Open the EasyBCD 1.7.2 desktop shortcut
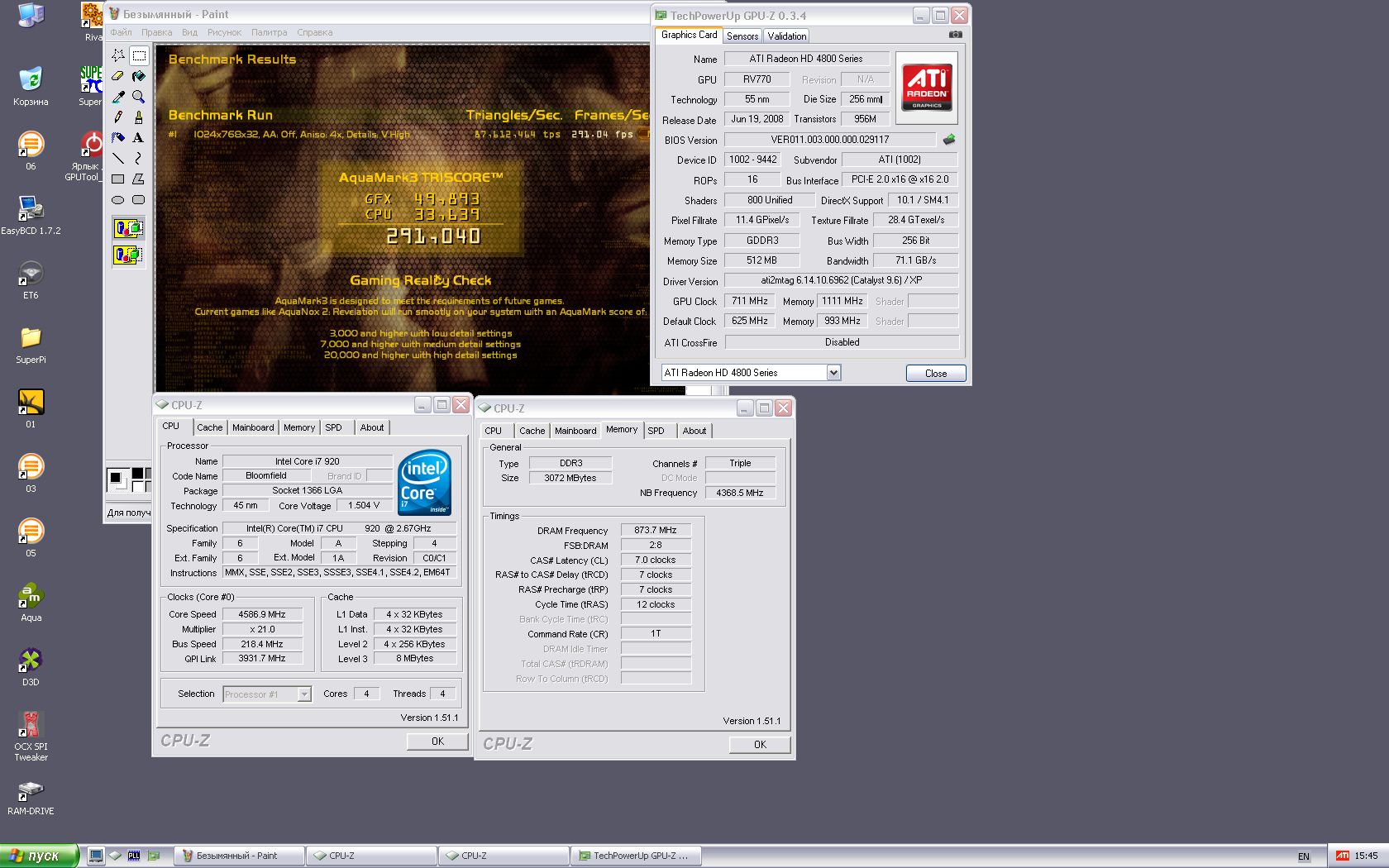Image resolution: width=1389 pixels, height=868 pixels. (31, 215)
